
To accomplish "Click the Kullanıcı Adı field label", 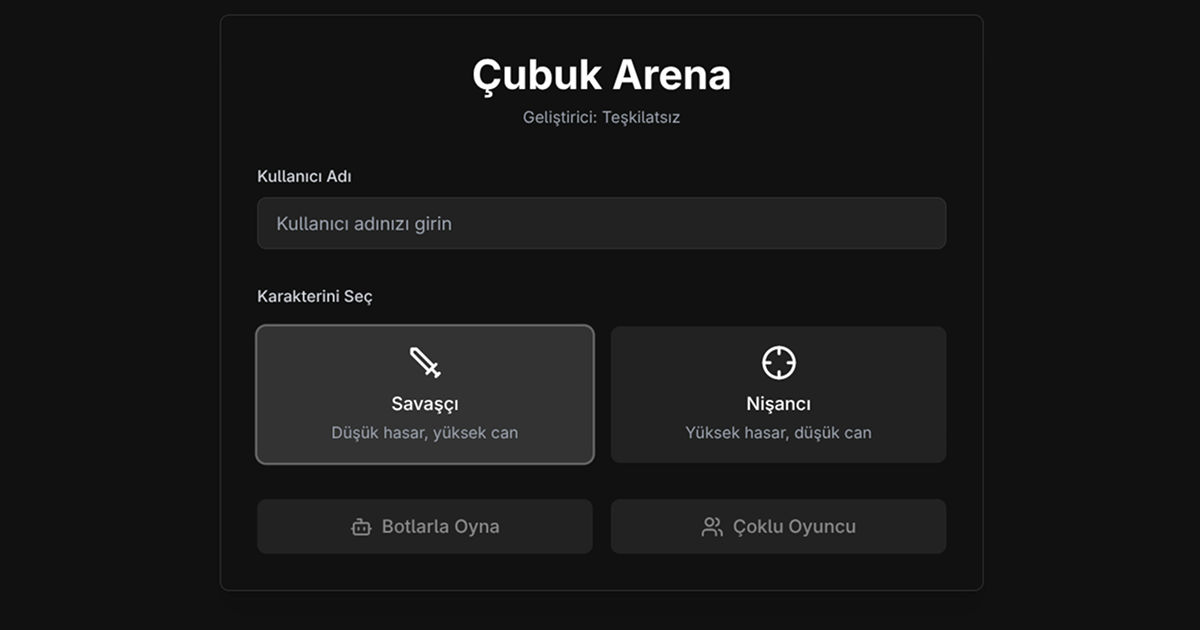I will point(304,177).
